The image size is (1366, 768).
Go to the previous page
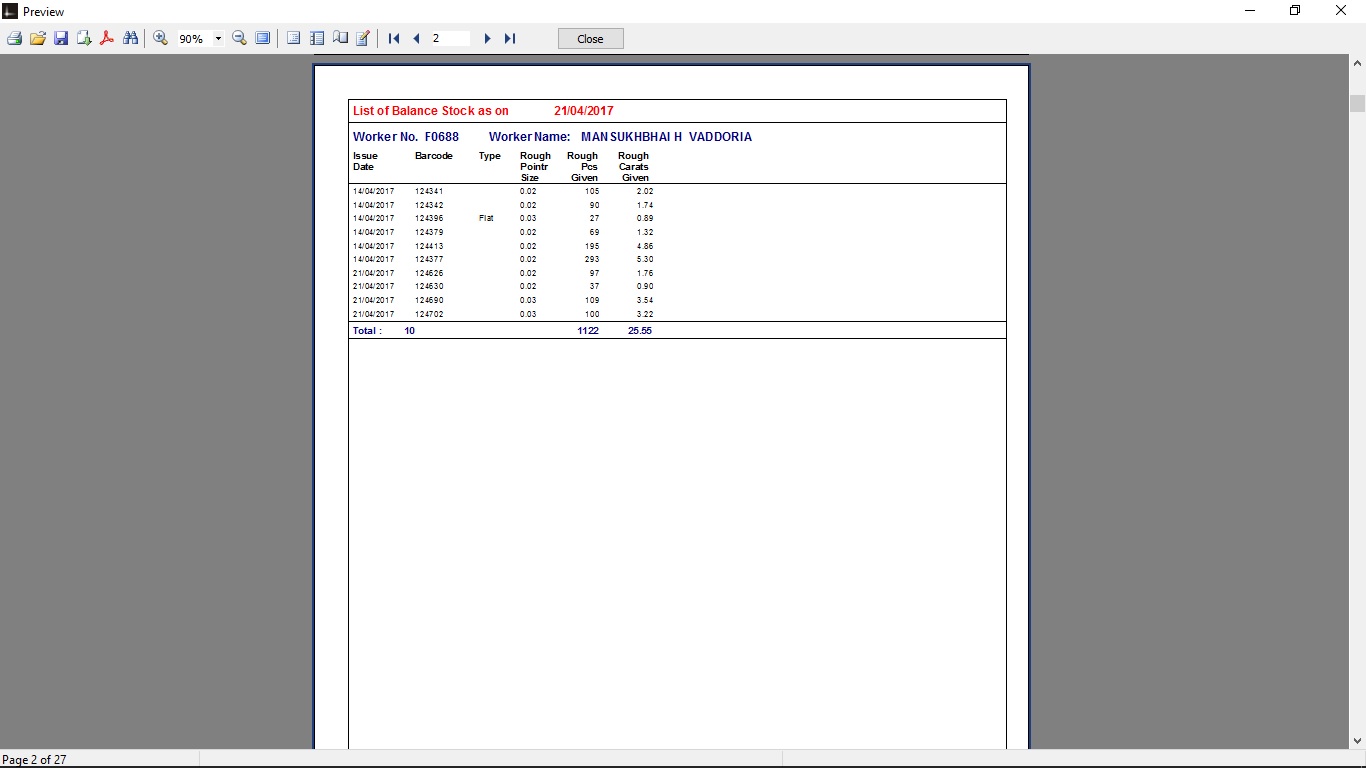click(417, 38)
